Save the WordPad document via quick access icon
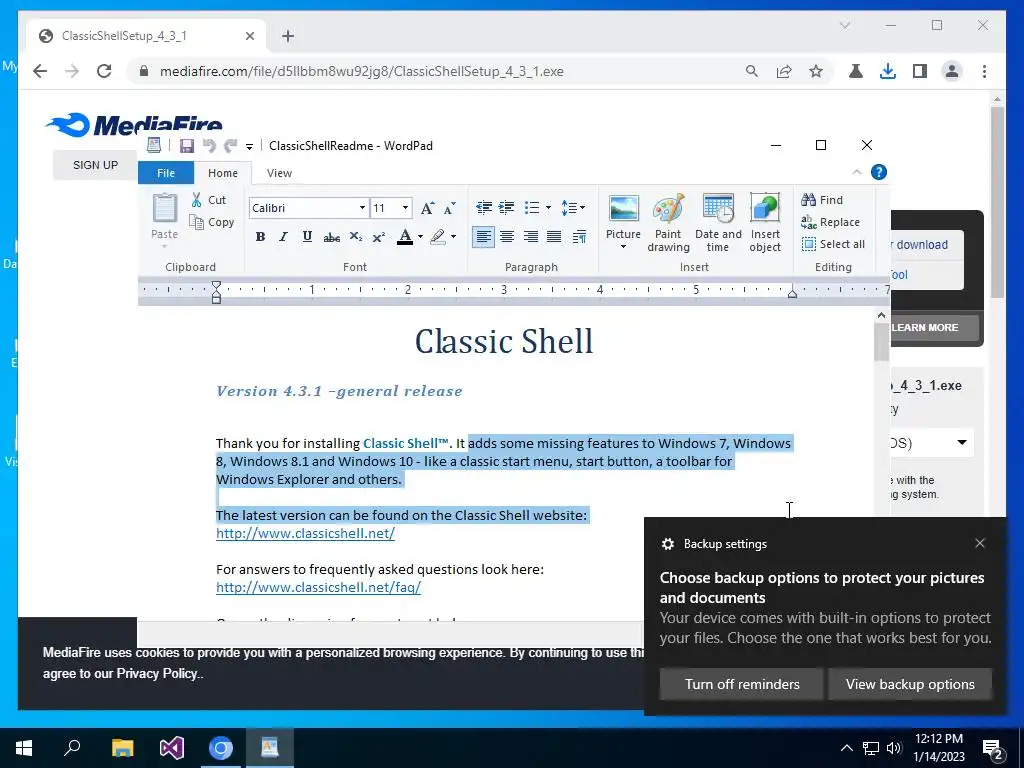 (x=187, y=146)
